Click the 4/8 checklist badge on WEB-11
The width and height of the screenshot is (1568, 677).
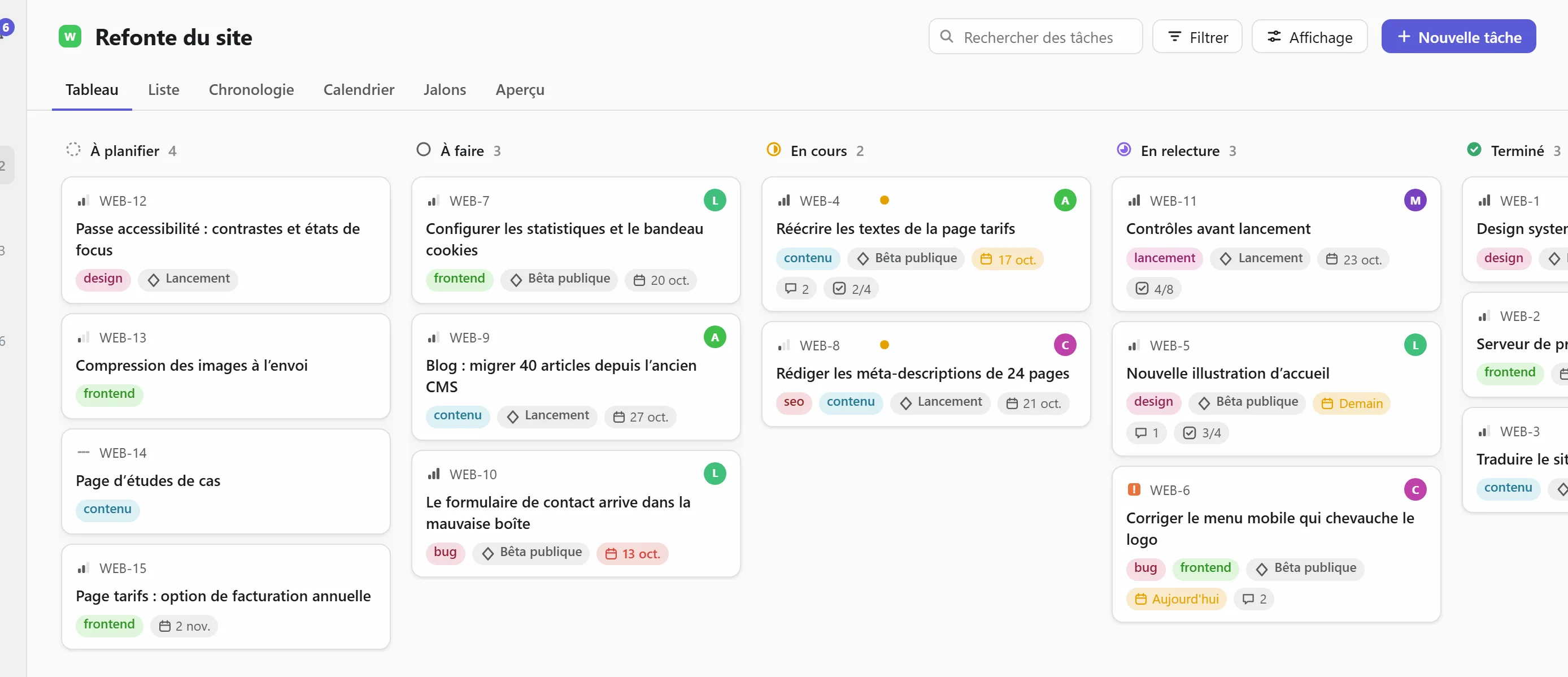click(x=1153, y=289)
